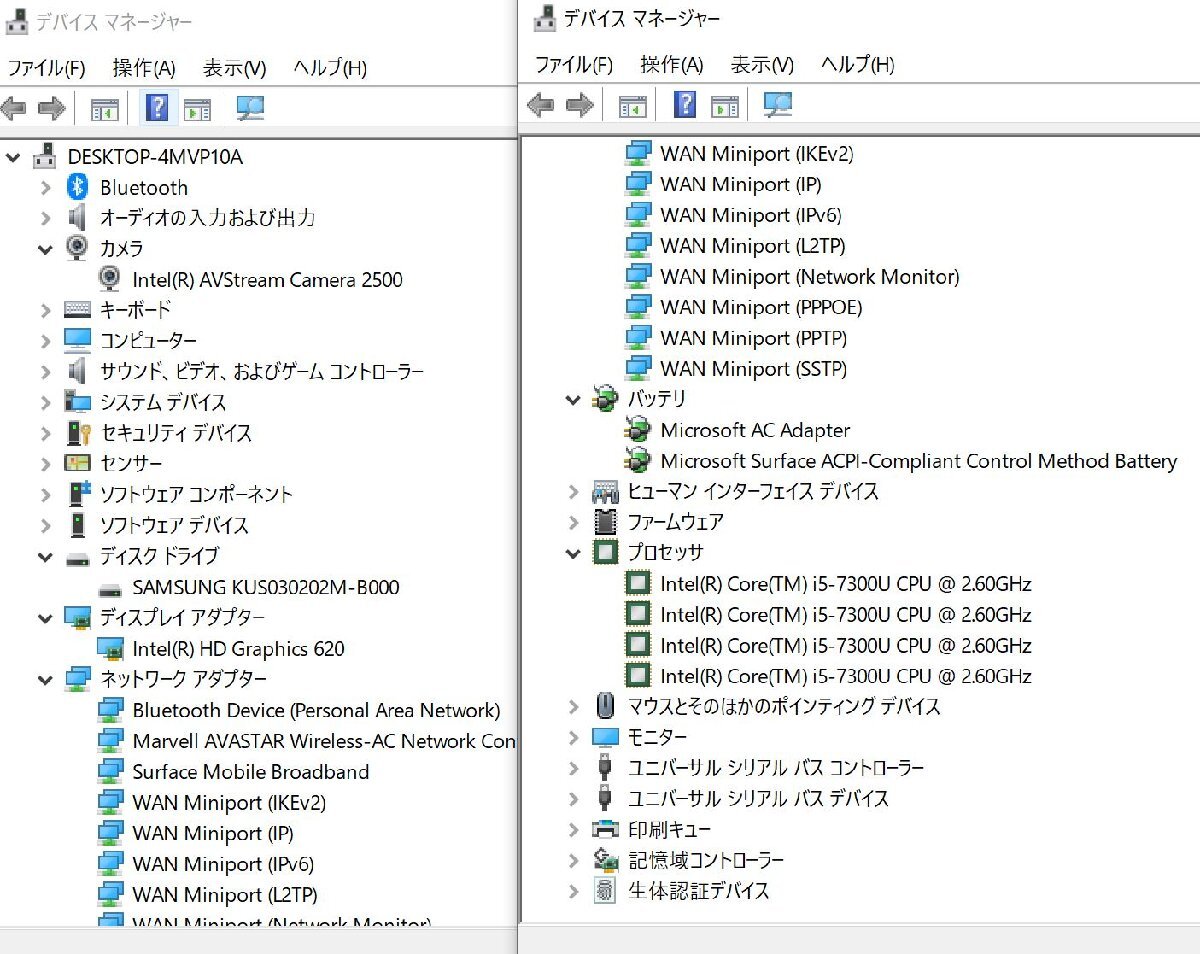
Task: Open 表示(V) menu in left window
Action: point(235,68)
